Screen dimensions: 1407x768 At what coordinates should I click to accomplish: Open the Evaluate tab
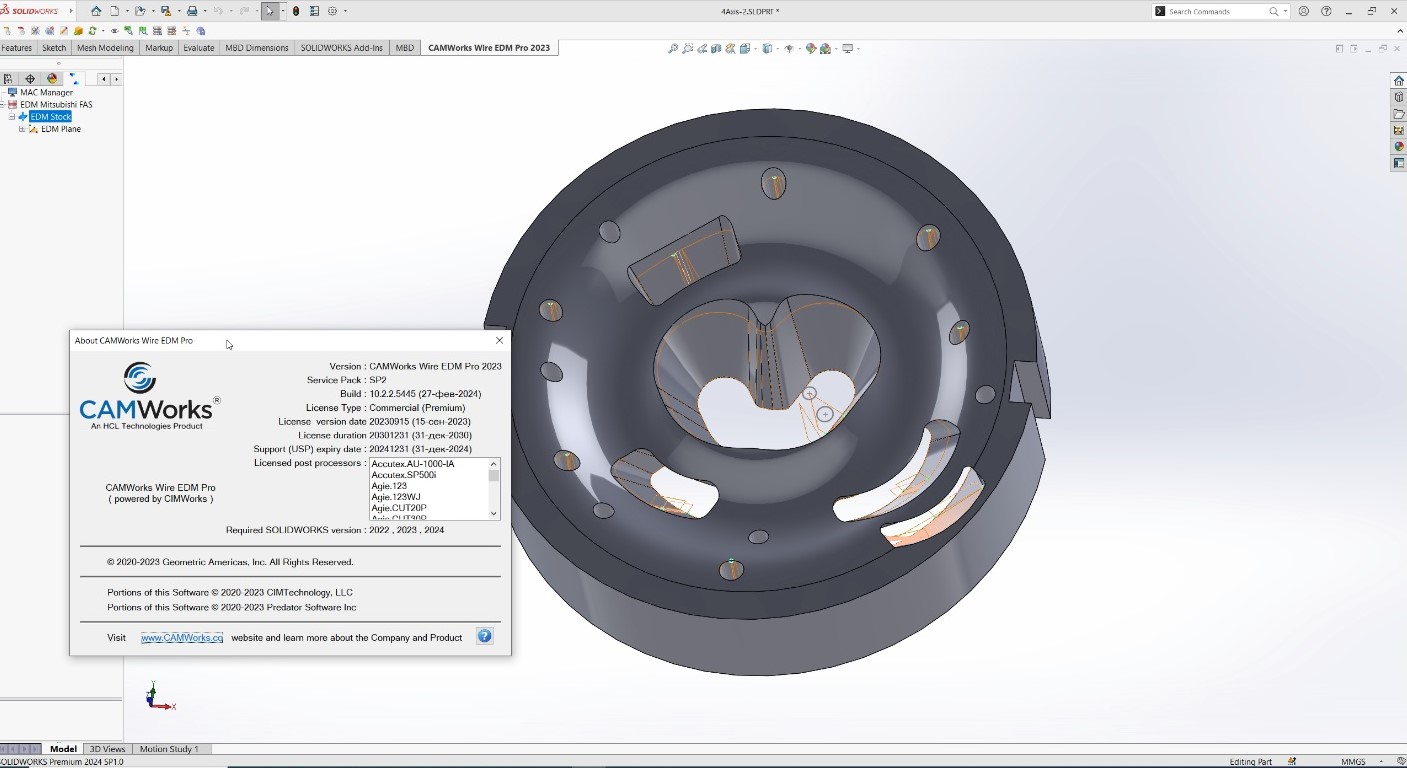point(199,48)
